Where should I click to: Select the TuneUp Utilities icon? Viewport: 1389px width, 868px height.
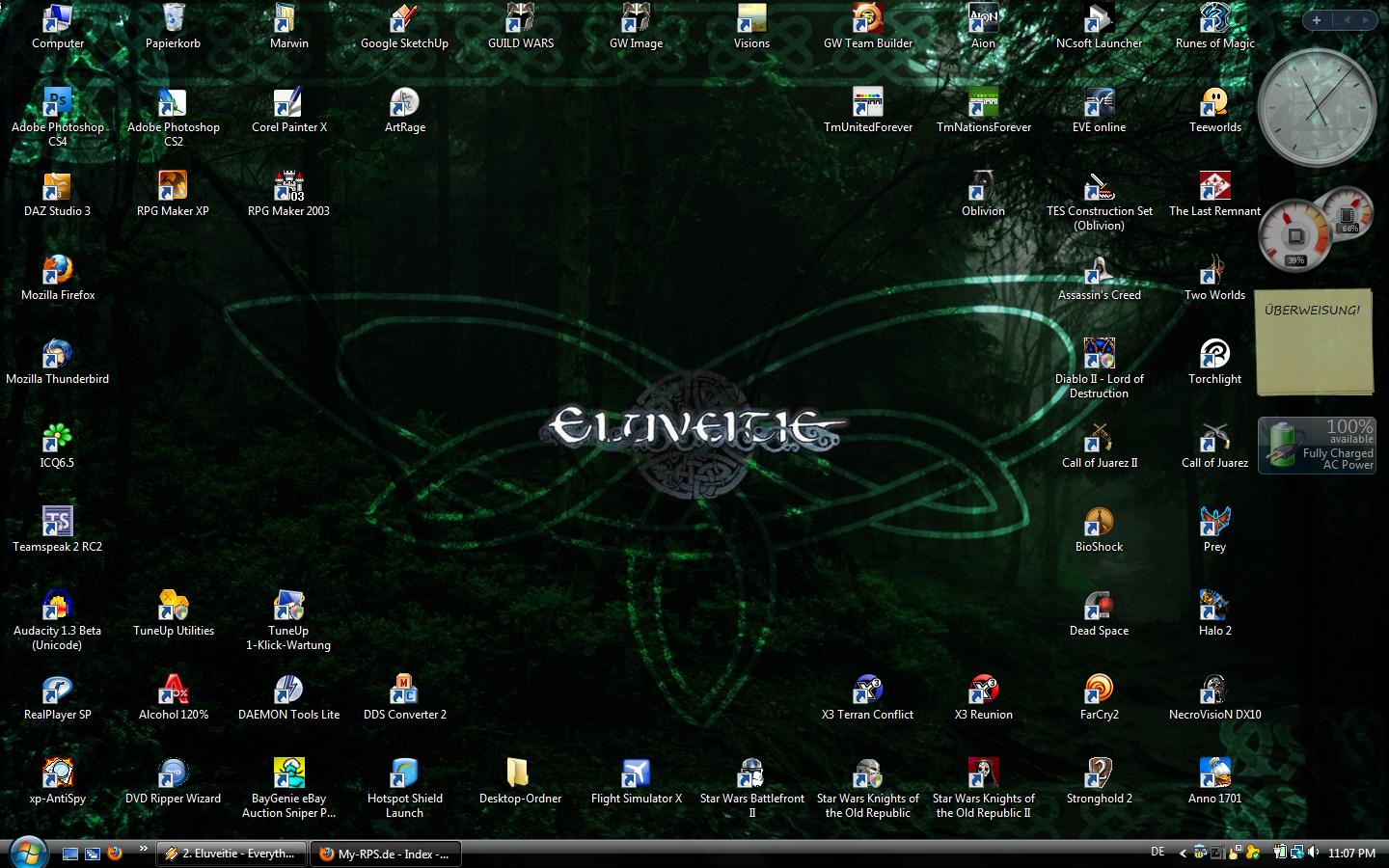[174, 613]
